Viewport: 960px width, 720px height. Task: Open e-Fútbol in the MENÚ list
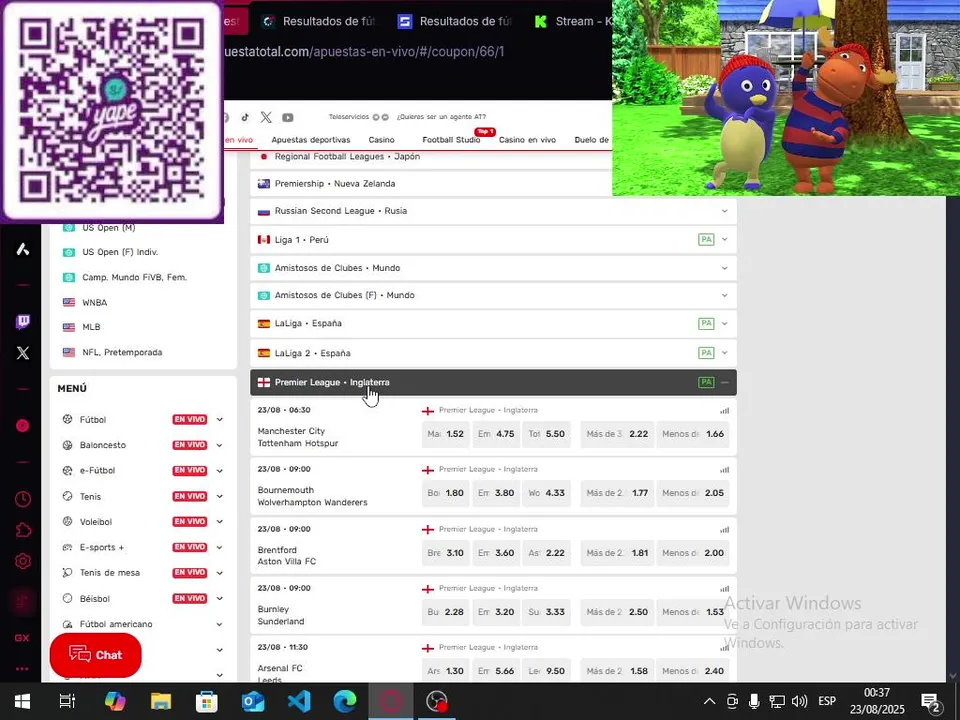tap(97, 470)
